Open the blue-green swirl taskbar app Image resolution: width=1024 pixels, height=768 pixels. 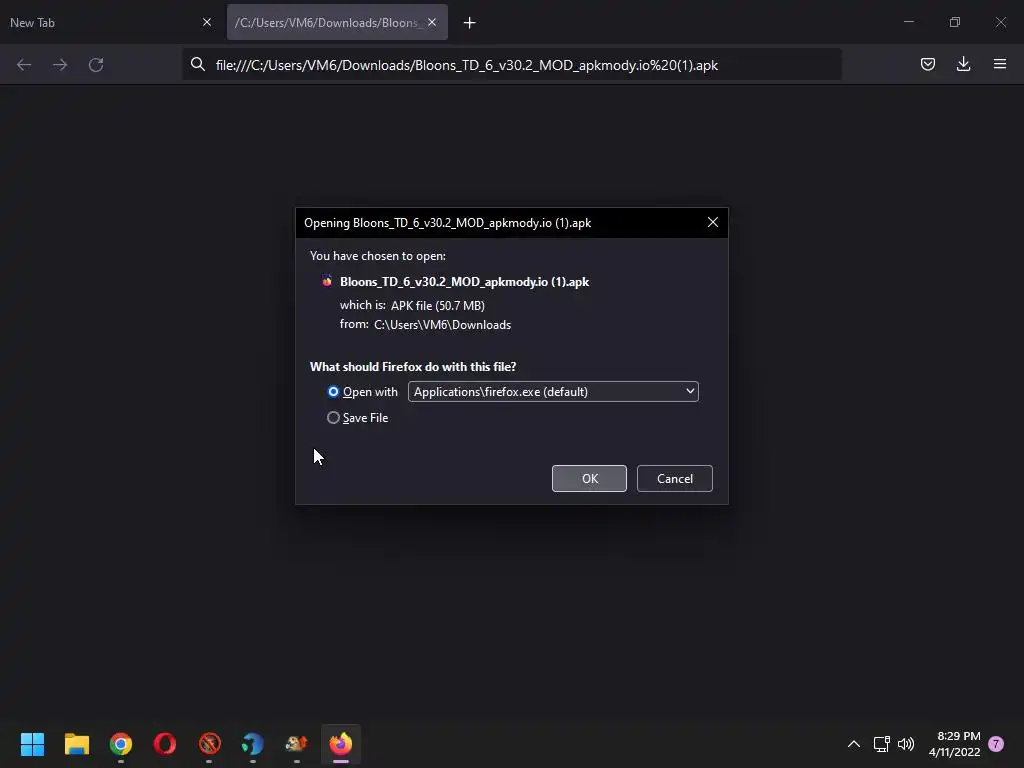coord(252,744)
